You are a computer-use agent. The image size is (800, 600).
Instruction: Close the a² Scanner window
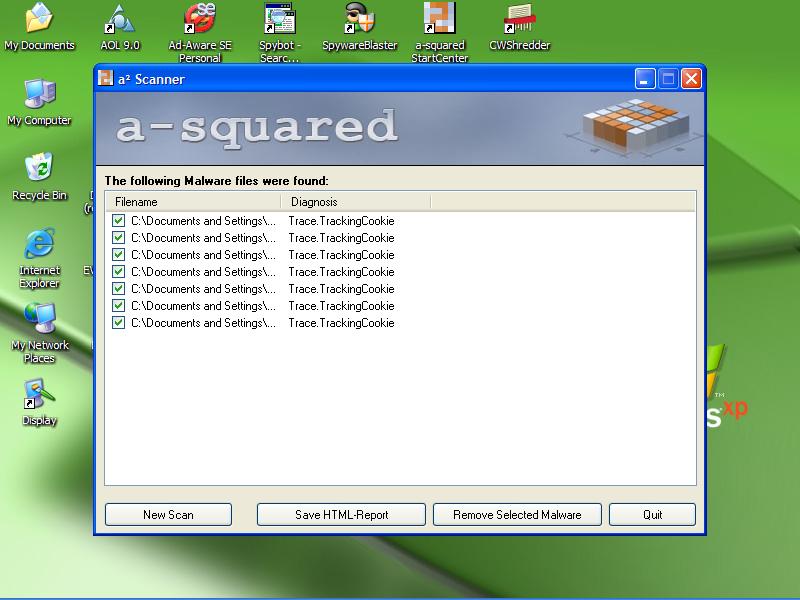click(x=691, y=79)
